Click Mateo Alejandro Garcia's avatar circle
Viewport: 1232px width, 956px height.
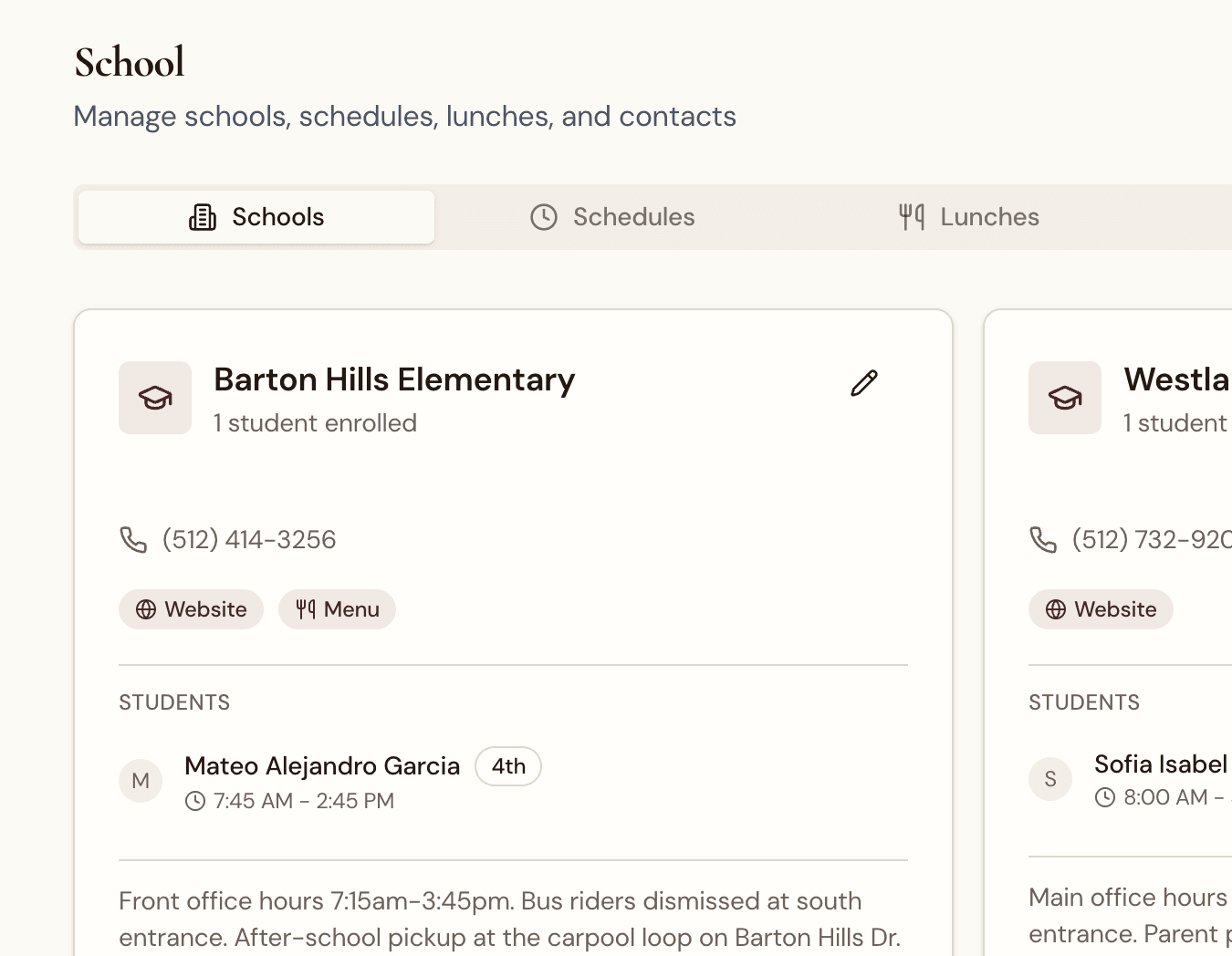tap(141, 781)
